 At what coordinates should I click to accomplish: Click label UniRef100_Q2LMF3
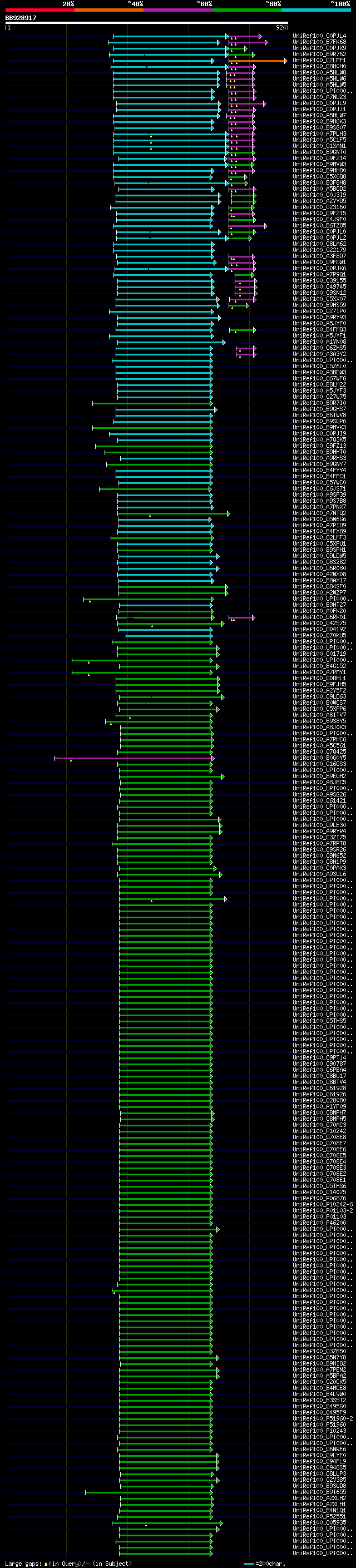point(319,538)
